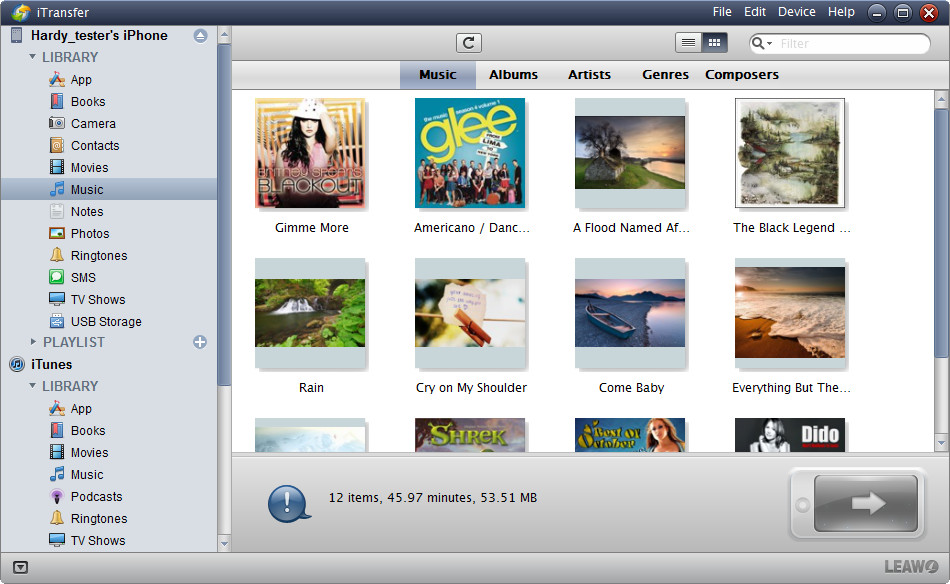
Task: Collapse the iPhone LIBRARY section
Action: (32, 58)
